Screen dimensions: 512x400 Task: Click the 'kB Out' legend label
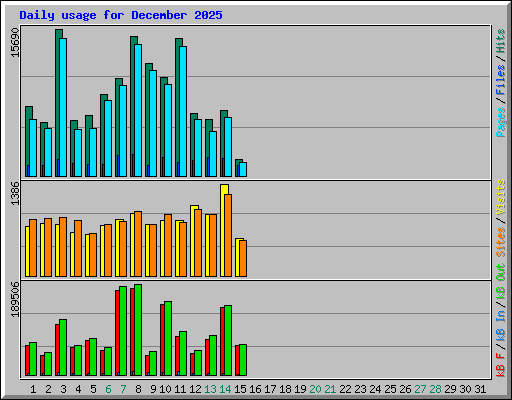point(501,282)
